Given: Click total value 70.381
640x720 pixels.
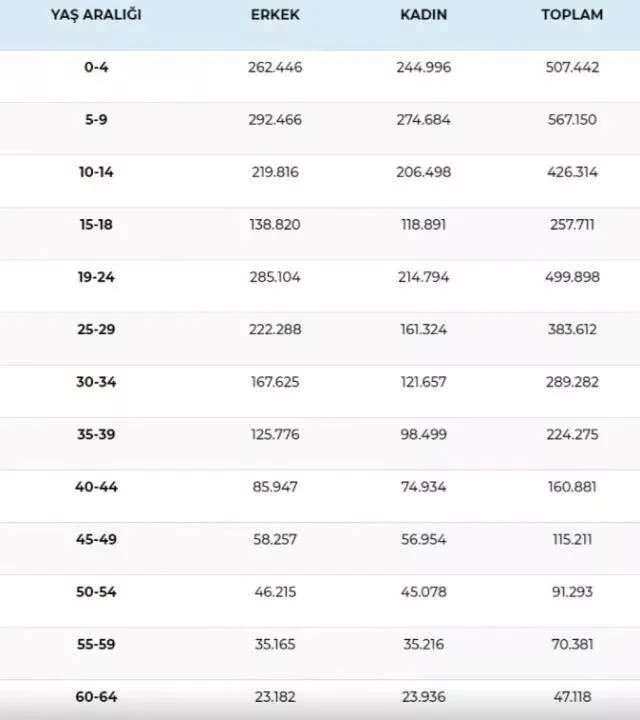Looking at the screenshot, I should coord(572,644).
